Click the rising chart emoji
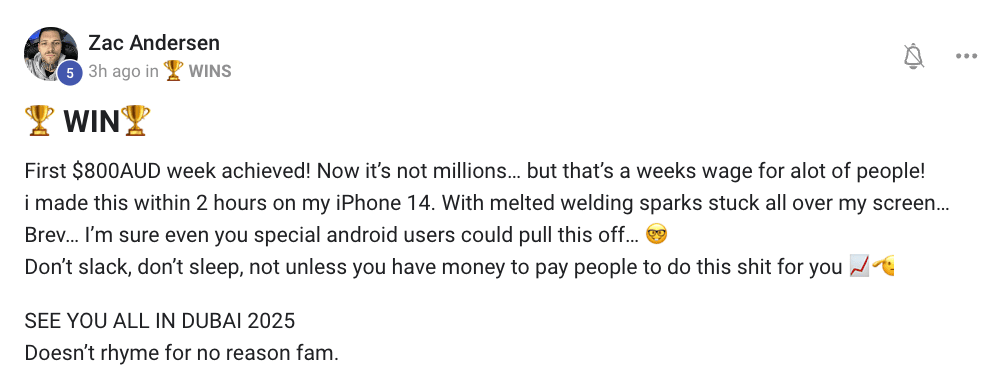 click(859, 266)
